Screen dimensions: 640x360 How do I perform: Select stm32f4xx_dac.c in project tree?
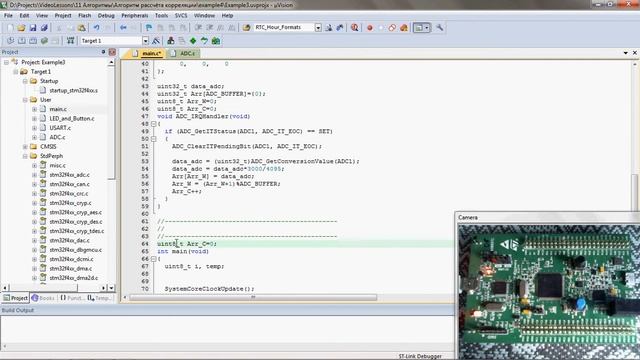(x=69, y=241)
